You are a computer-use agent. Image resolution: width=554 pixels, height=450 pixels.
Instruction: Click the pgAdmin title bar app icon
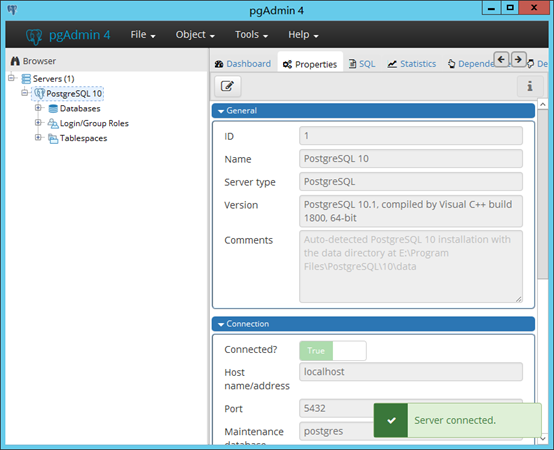click(x=12, y=10)
